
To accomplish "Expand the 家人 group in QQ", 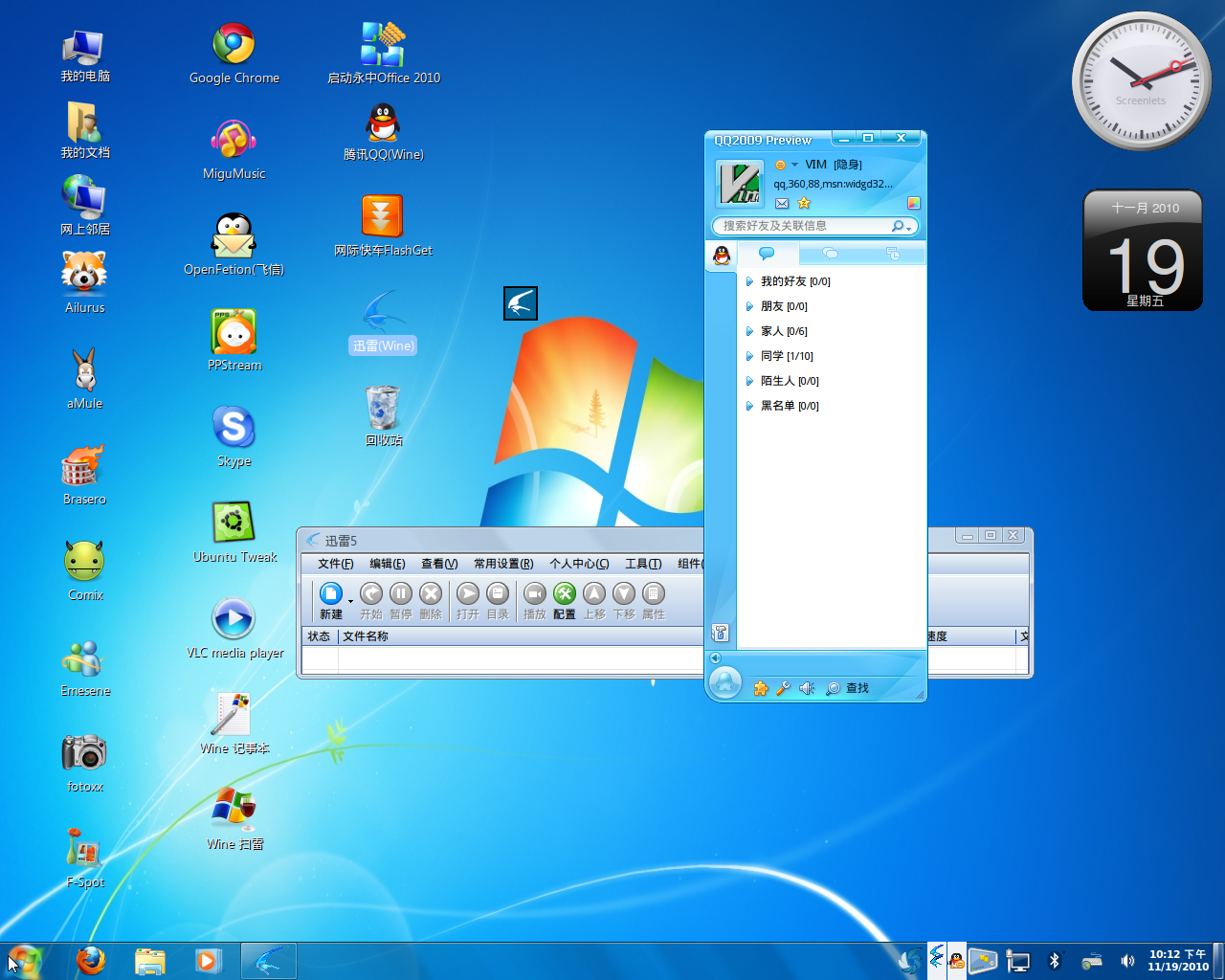I will click(x=750, y=331).
